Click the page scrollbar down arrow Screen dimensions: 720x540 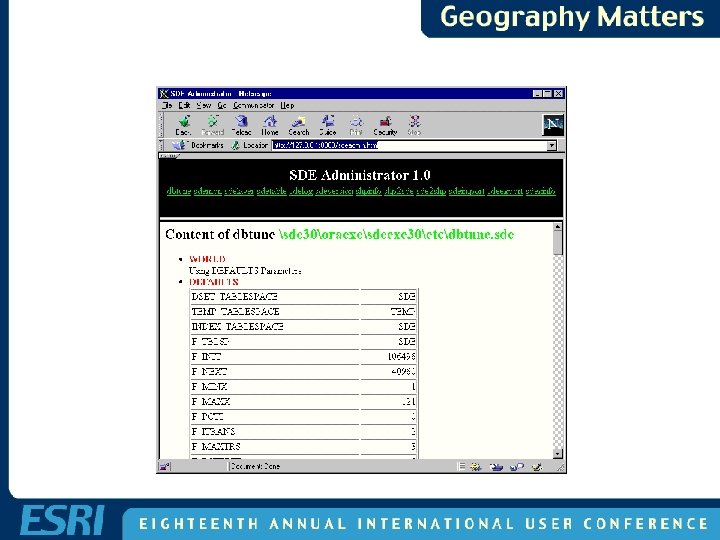coord(557,454)
